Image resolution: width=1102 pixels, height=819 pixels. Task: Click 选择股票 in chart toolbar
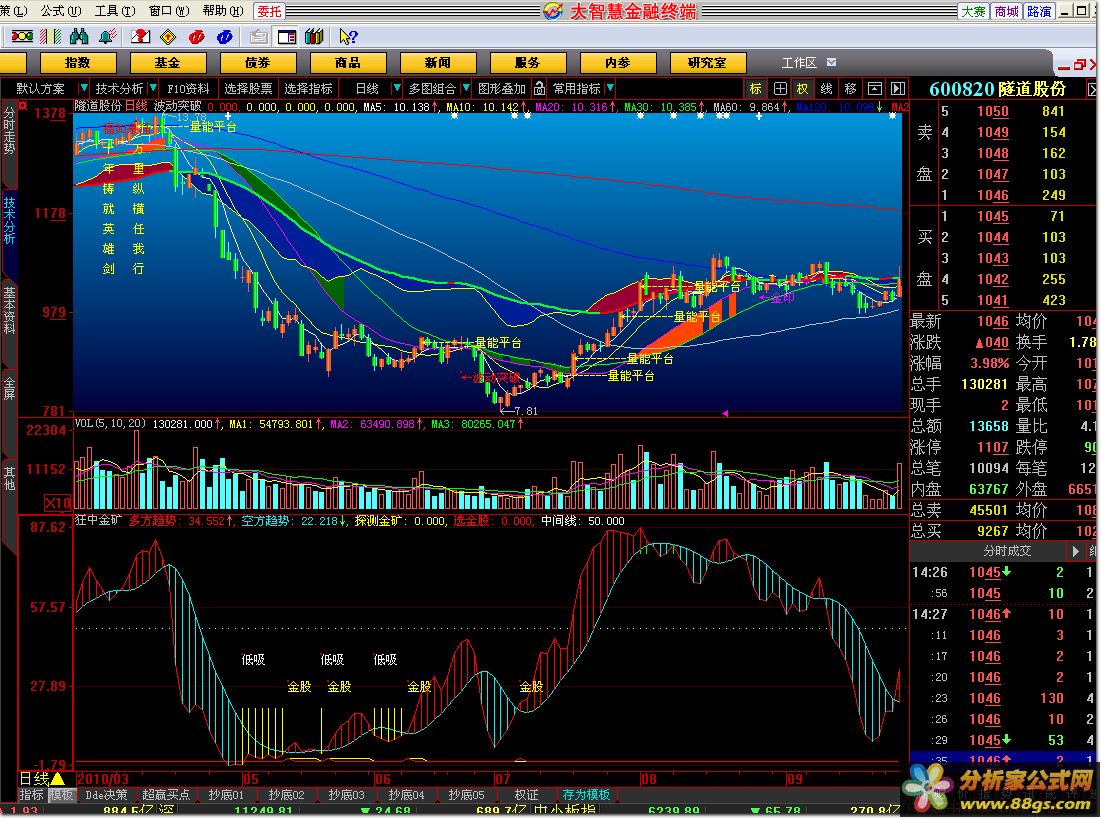pos(248,88)
